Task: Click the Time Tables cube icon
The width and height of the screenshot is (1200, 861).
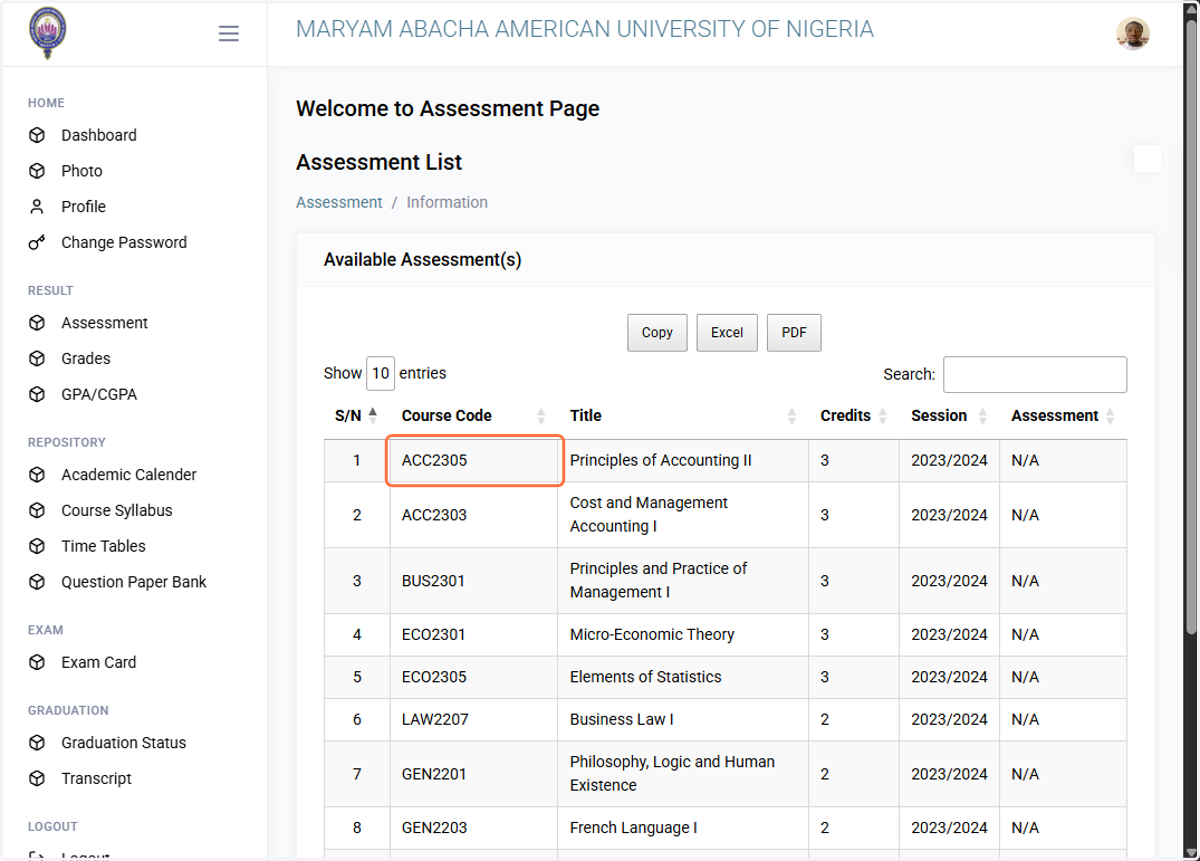Action: 37,547
